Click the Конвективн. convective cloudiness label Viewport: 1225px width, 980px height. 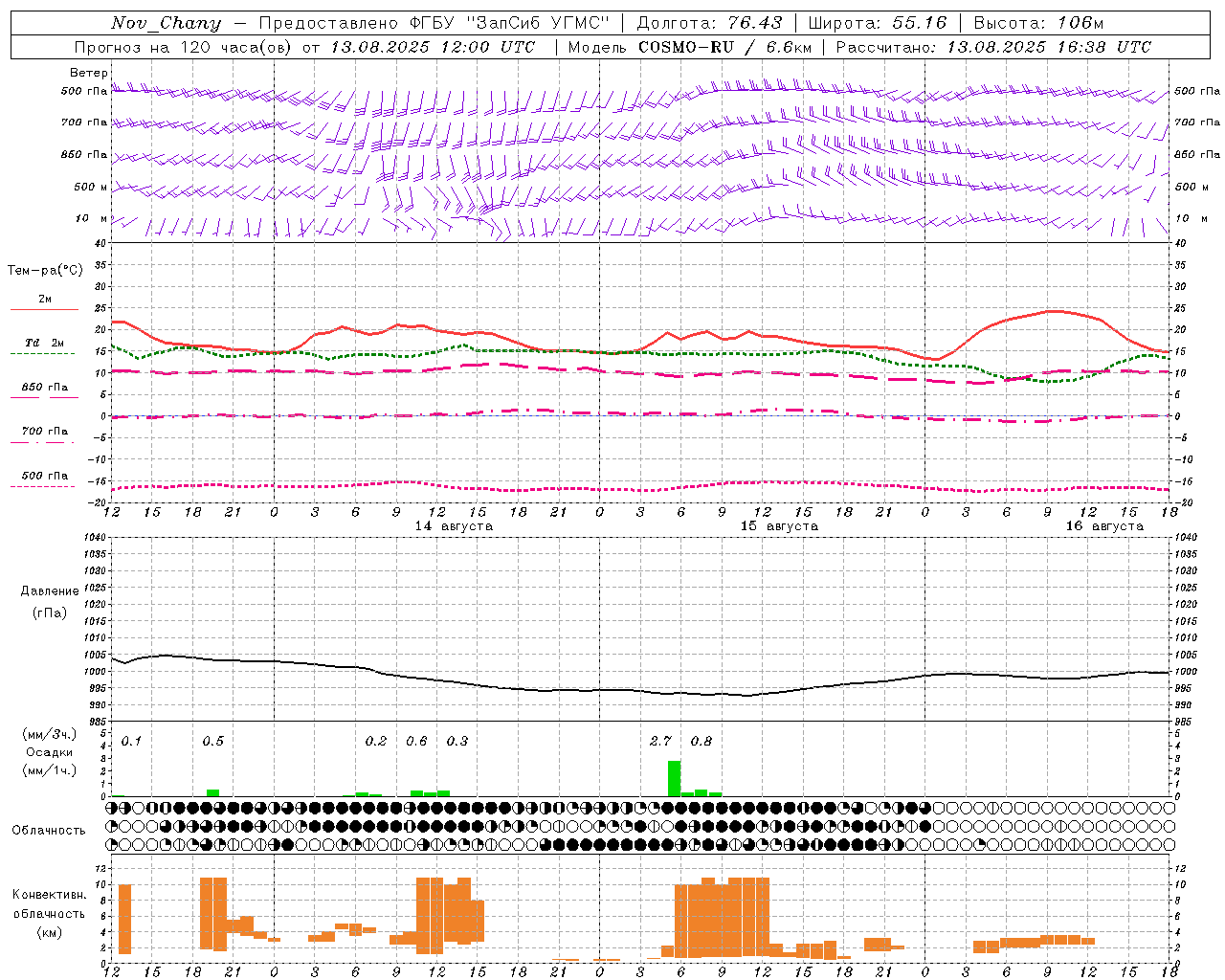50,895
